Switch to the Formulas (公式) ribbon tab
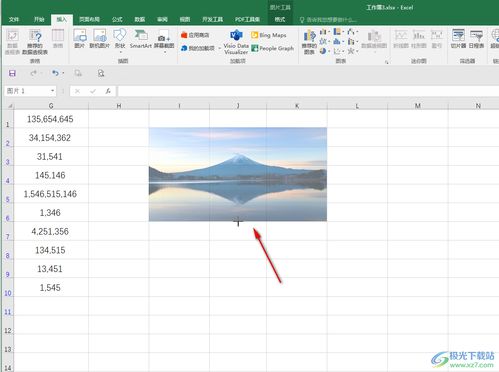The height and width of the screenshot is (372, 499). coord(117,20)
